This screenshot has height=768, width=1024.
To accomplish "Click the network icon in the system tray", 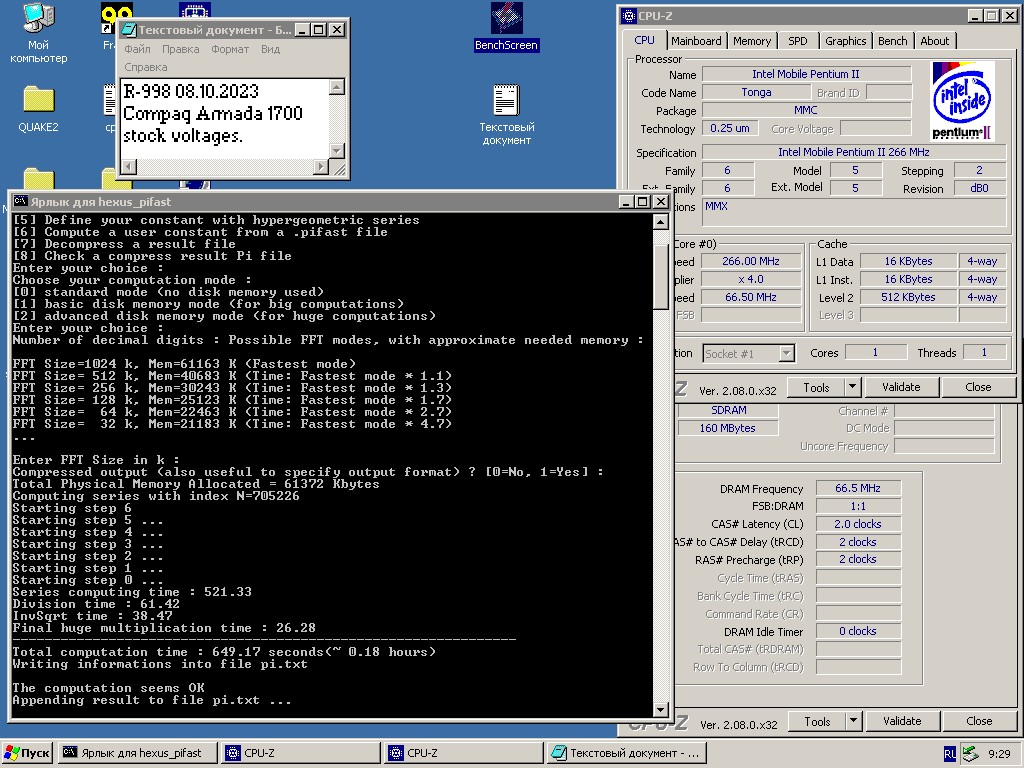I will tap(970, 754).
